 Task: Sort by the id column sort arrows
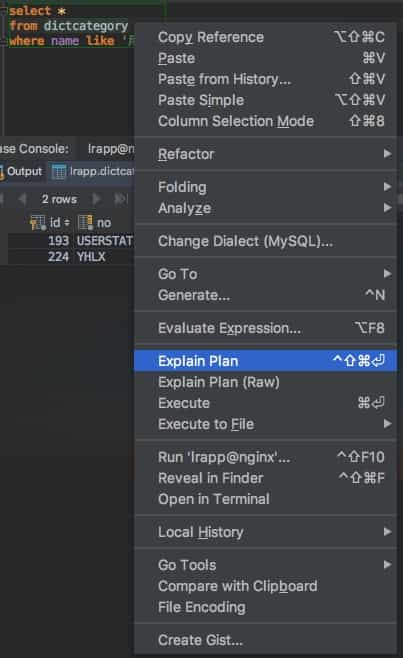click(67, 223)
